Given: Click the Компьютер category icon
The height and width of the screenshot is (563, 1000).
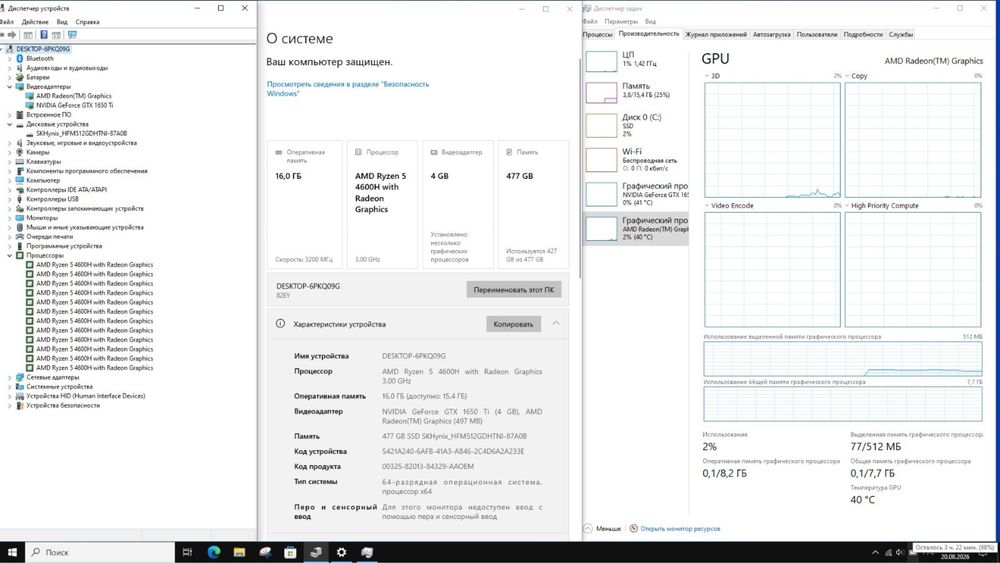Looking at the screenshot, I should [20, 180].
